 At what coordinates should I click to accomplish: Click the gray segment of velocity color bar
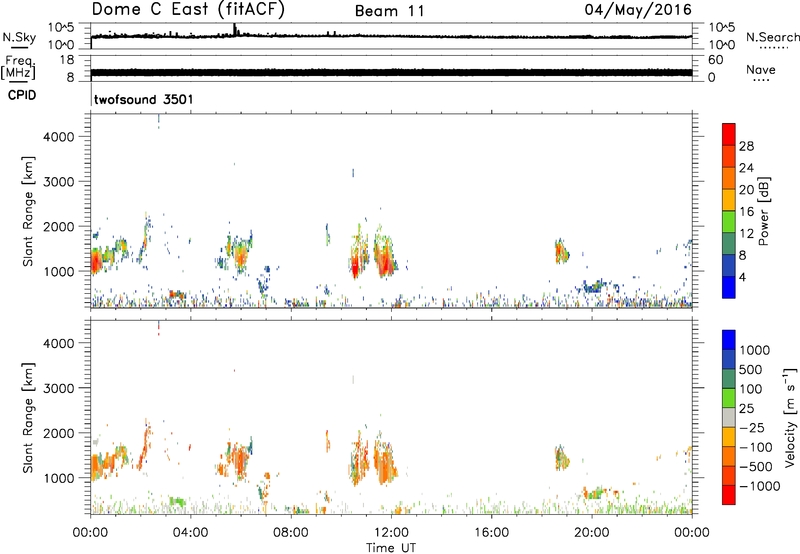(729, 417)
